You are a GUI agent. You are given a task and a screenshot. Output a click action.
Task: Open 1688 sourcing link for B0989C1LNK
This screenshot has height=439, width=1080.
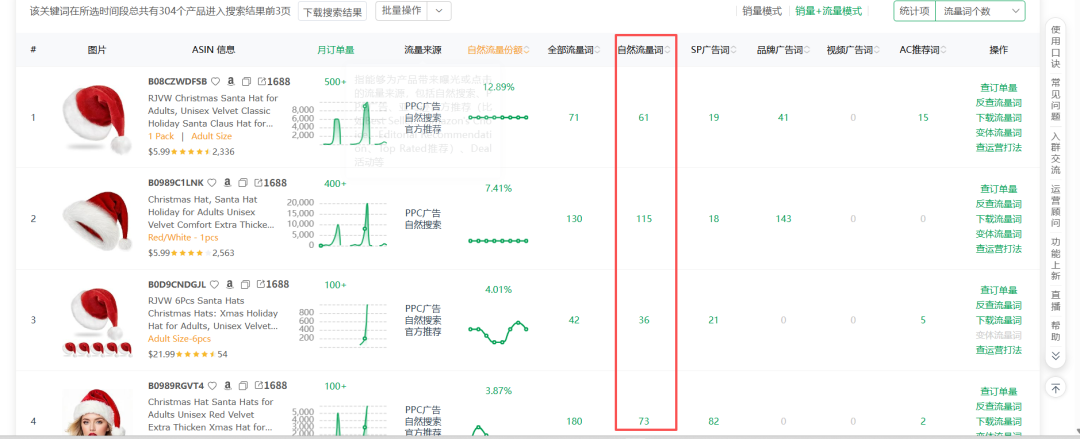tap(270, 183)
